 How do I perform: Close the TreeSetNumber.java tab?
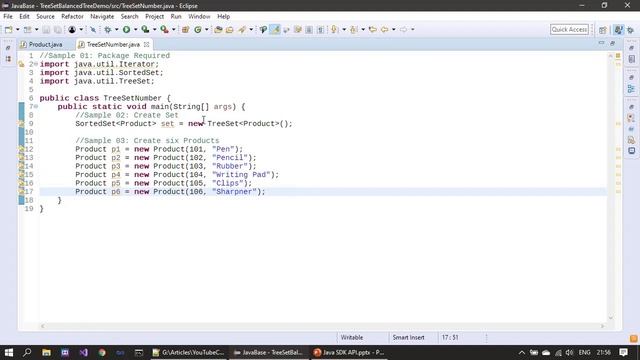point(147,44)
